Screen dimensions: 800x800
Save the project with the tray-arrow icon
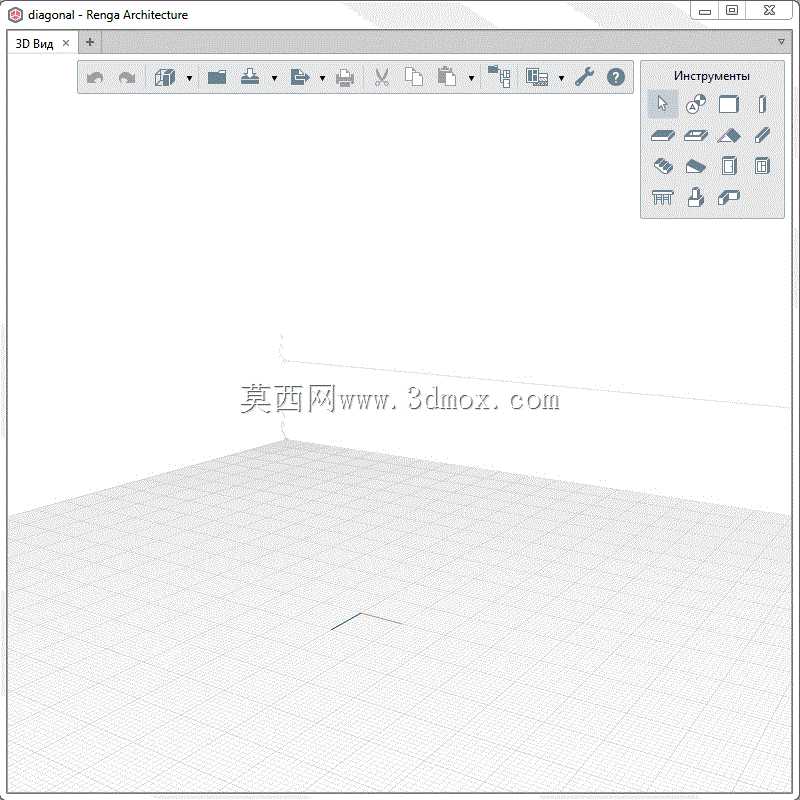(x=249, y=78)
